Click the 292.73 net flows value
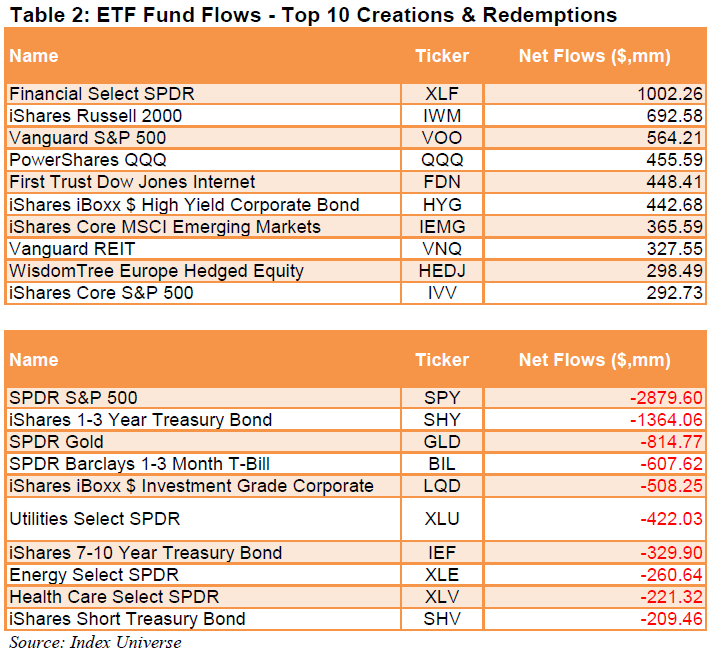 670,293
